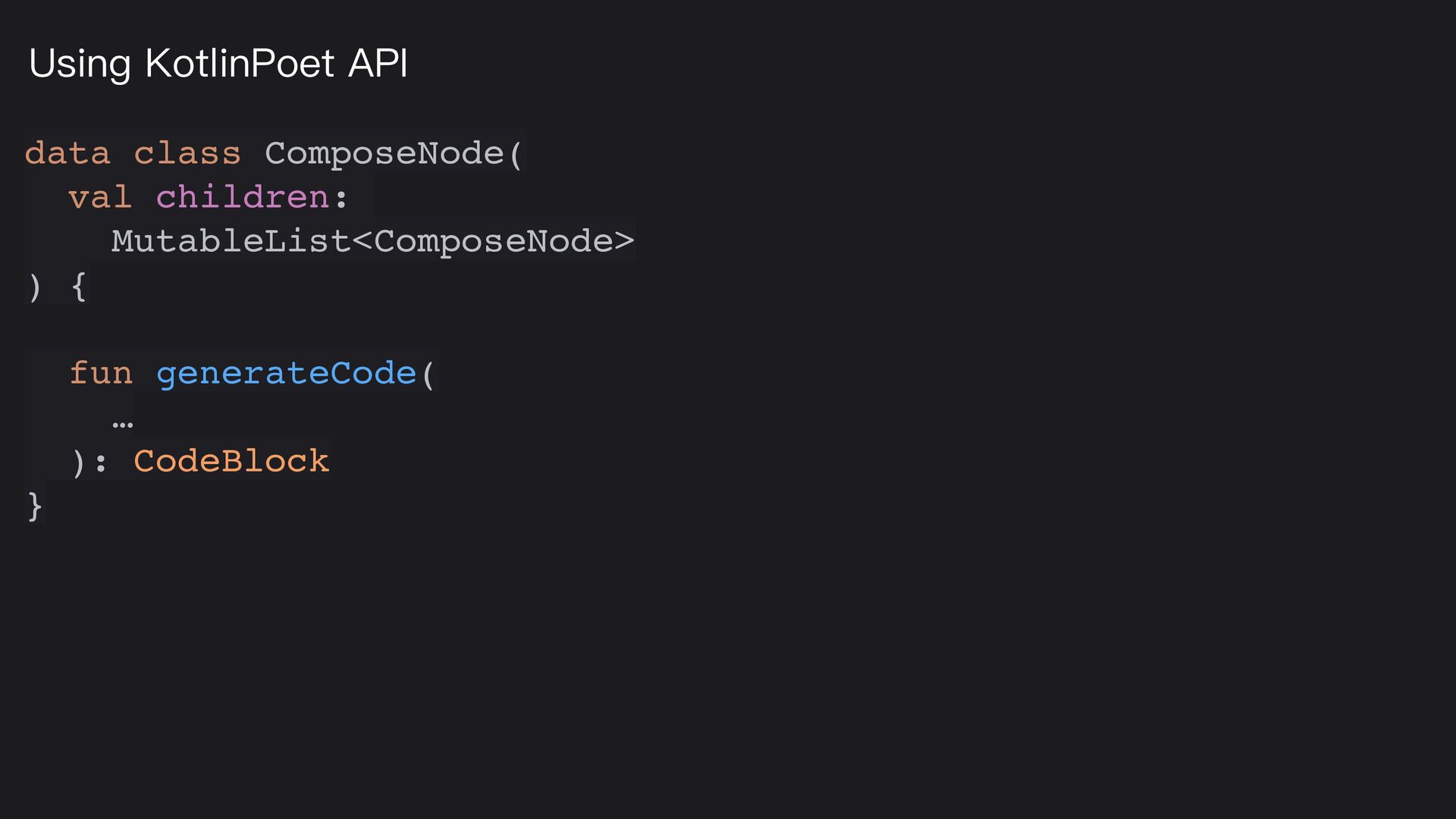Screen dimensions: 1456x819
Task: Click the word 'KotlinPoet' in title
Action: tap(240, 62)
